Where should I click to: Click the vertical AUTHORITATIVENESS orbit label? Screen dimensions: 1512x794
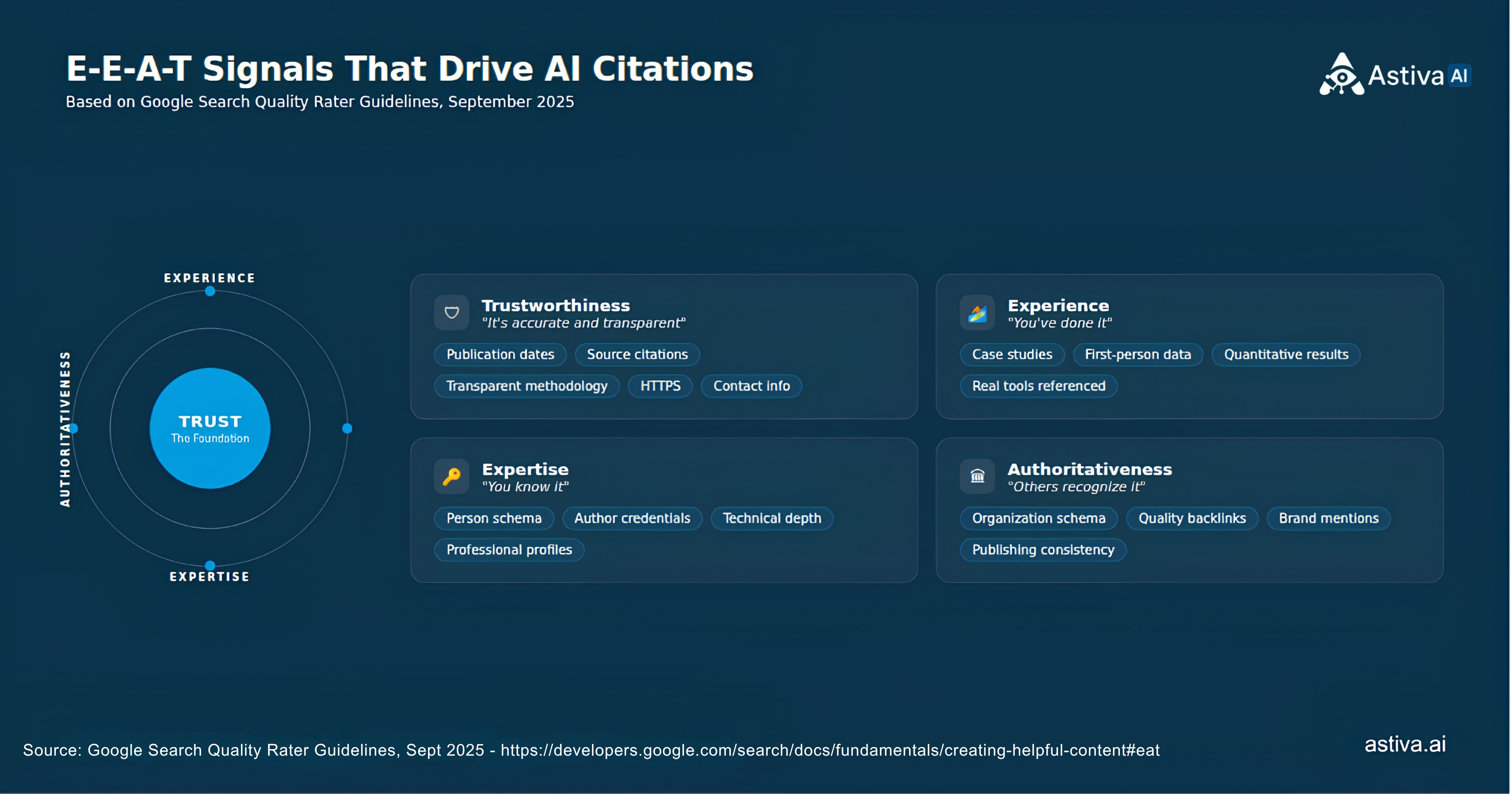coord(65,429)
